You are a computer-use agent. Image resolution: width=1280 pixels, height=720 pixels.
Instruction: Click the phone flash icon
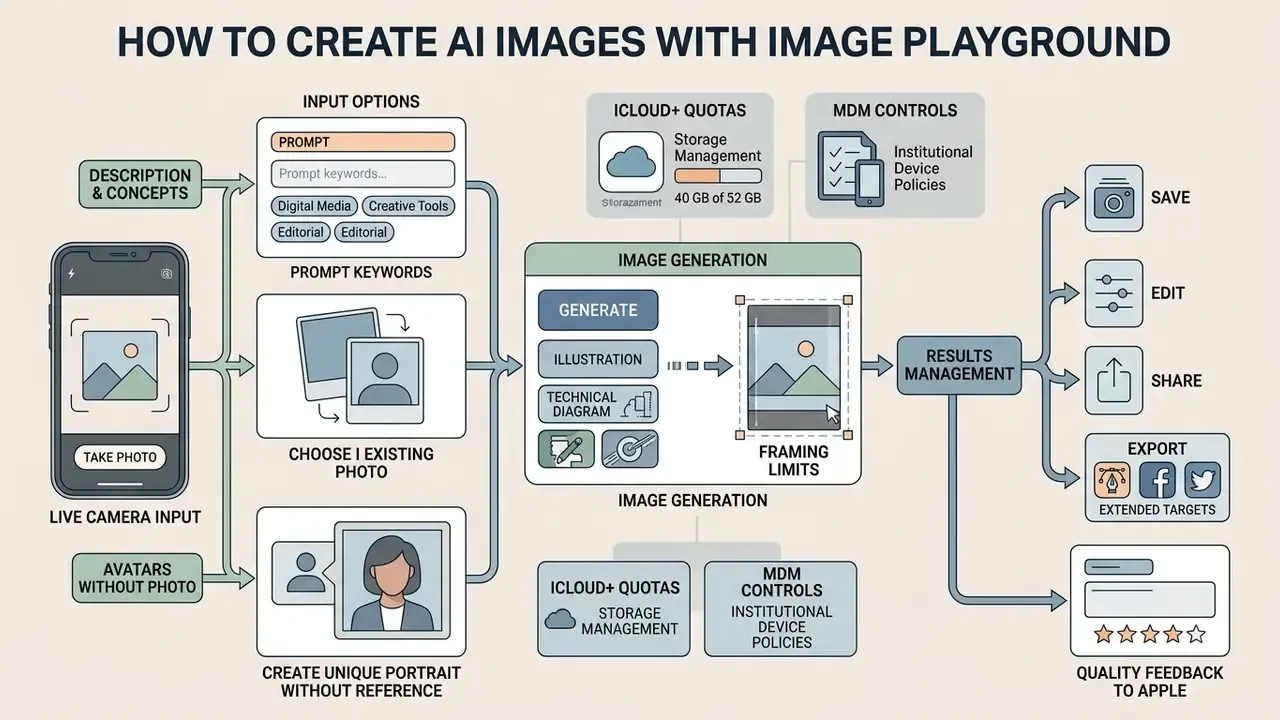pyautogui.click(x=71, y=273)
